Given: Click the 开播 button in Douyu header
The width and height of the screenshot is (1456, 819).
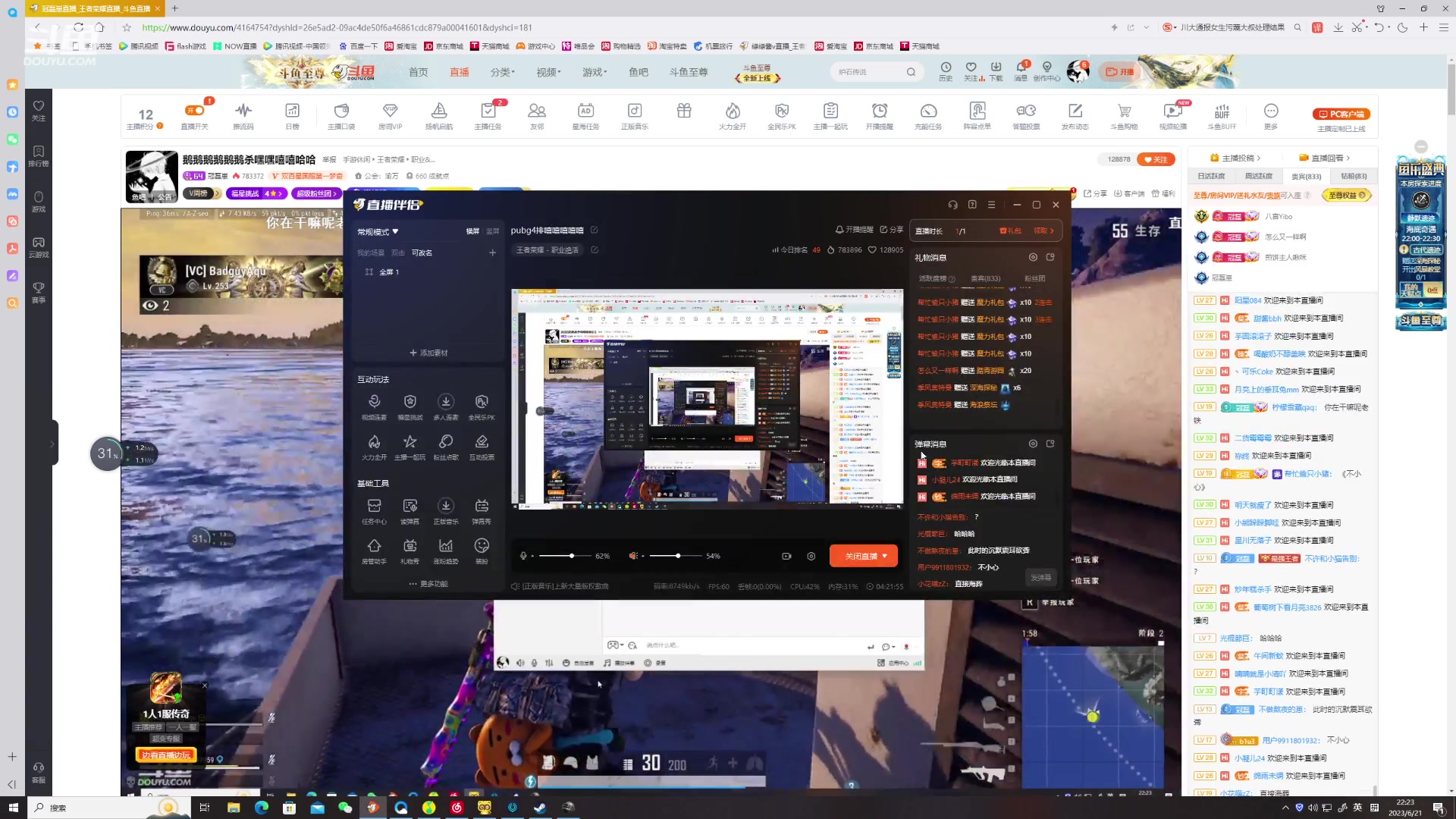Looking at the screenshot, I should tap(1119, 72).
